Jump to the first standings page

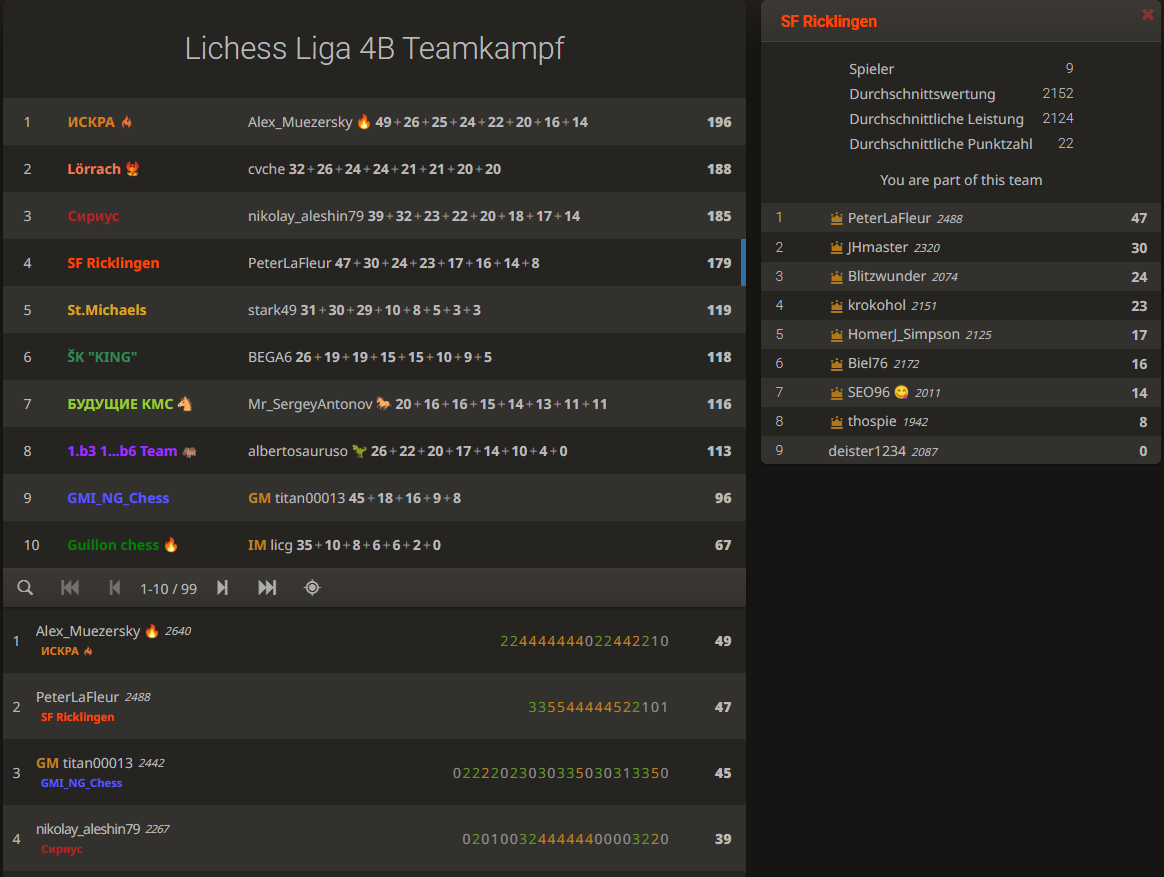click(70, 588)
